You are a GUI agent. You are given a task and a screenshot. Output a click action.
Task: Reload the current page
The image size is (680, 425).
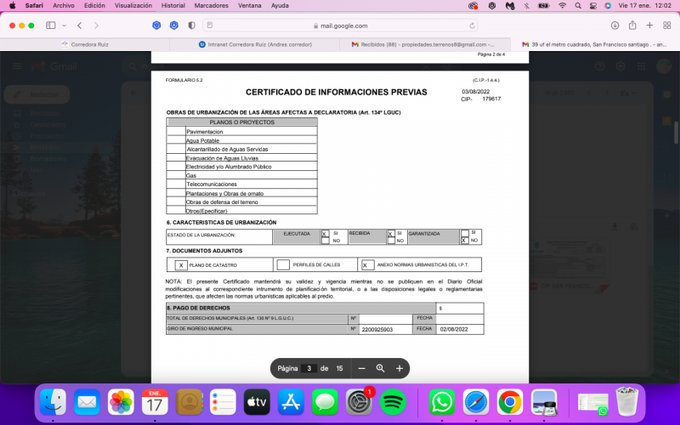click(472, 26)
